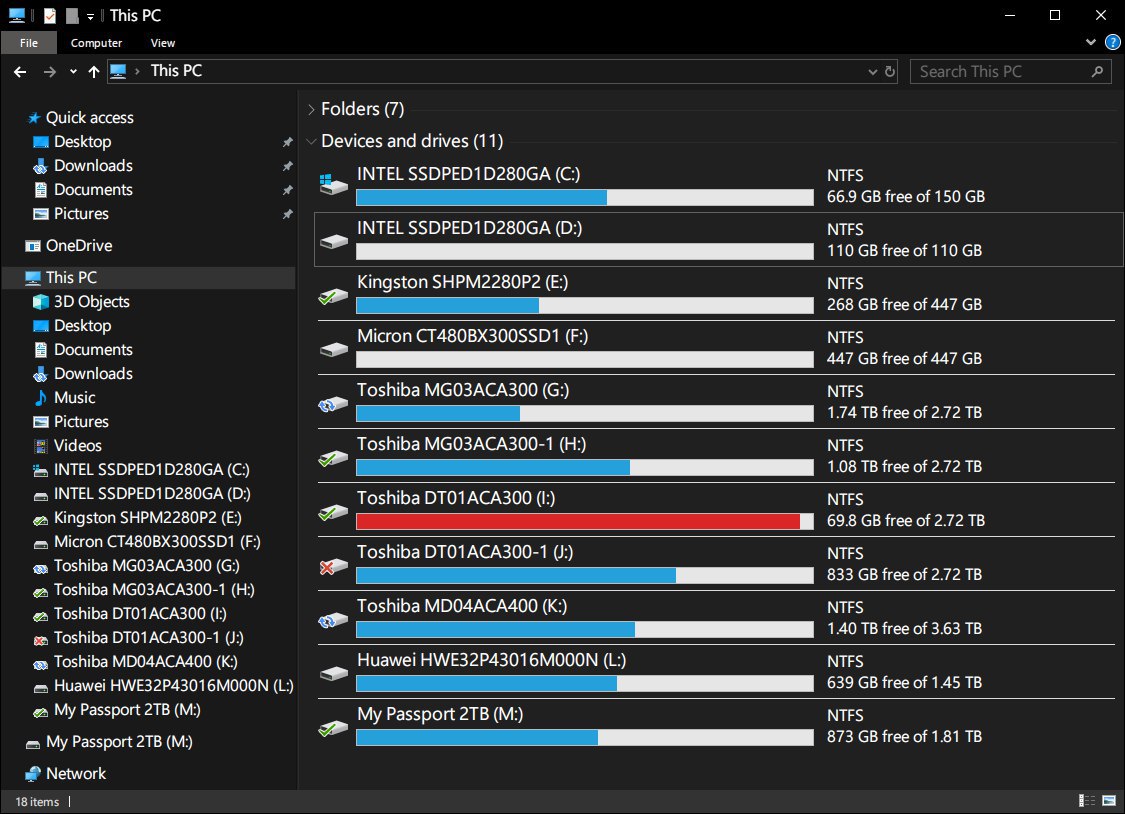Go up one folder level

click(94, 72)
